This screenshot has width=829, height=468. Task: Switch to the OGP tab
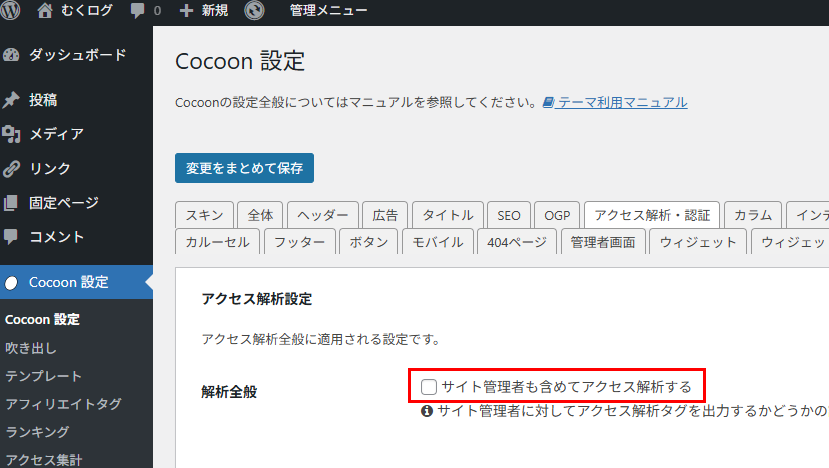point(557,215)
